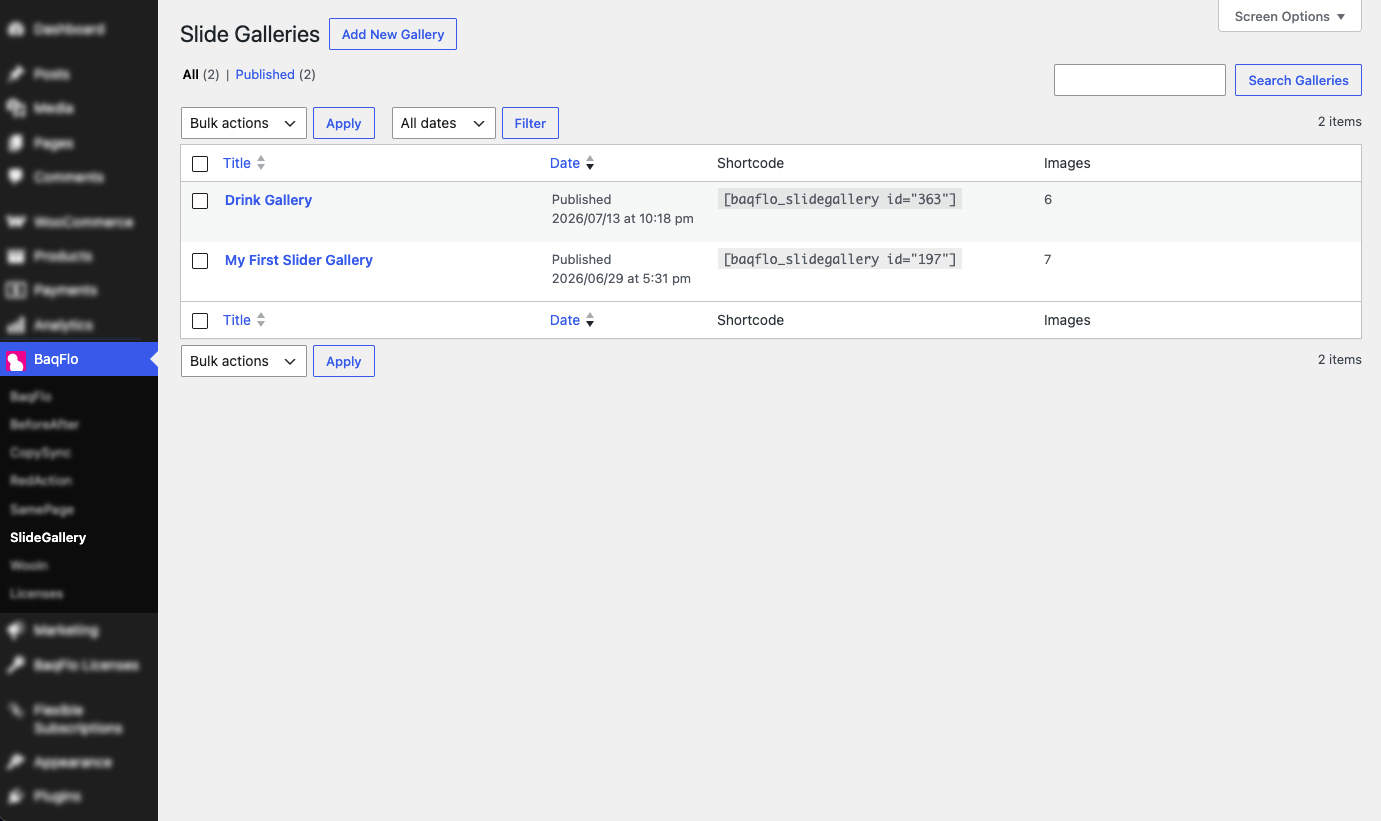Focus the gallery search input field

click(1140, 80)
